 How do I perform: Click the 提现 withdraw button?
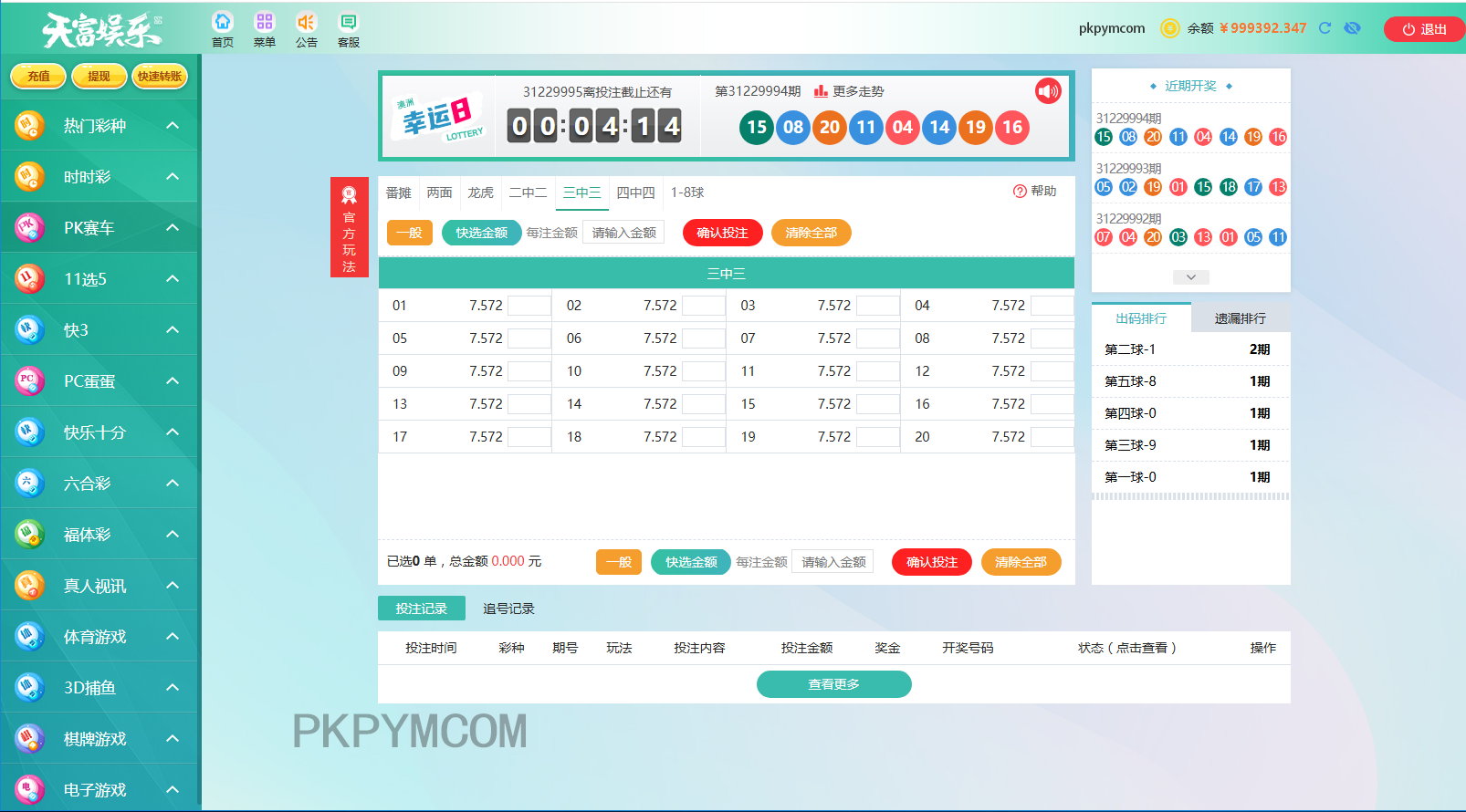(x=99, y=77)
